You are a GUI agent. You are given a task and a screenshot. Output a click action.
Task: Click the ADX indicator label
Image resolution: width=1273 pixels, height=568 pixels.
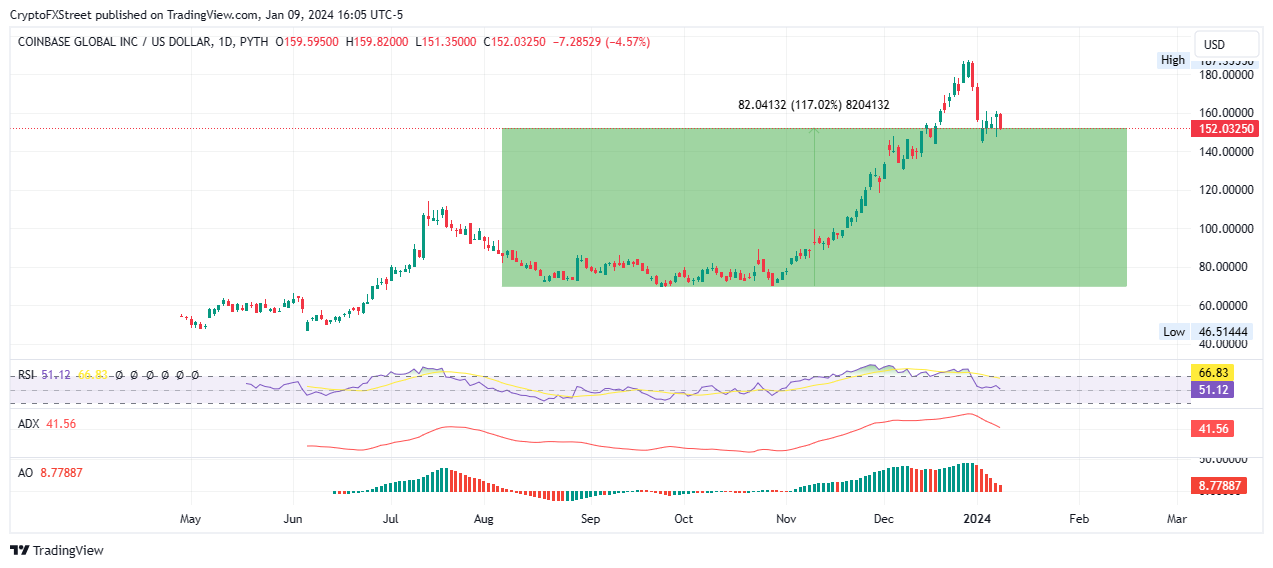(28, 424)
